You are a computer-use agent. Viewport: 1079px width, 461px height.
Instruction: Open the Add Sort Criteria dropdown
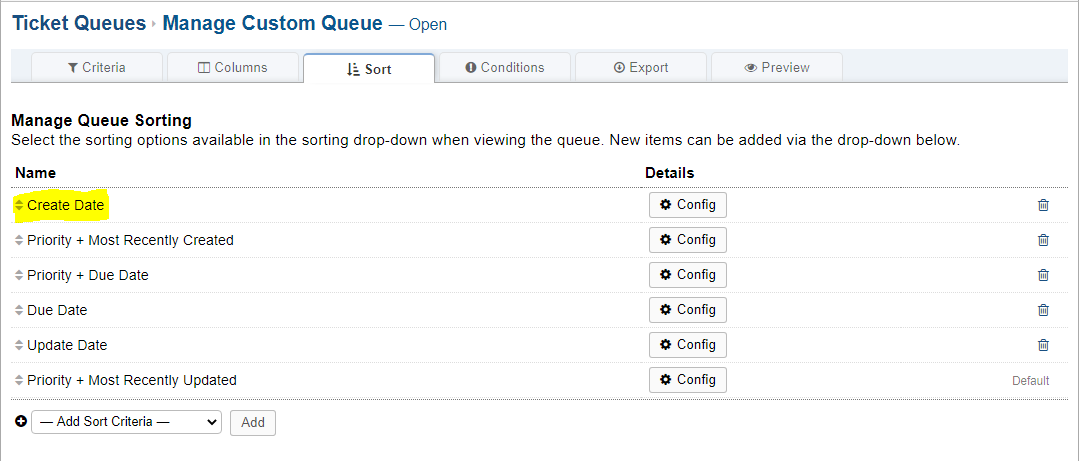[x=127, y=422]
